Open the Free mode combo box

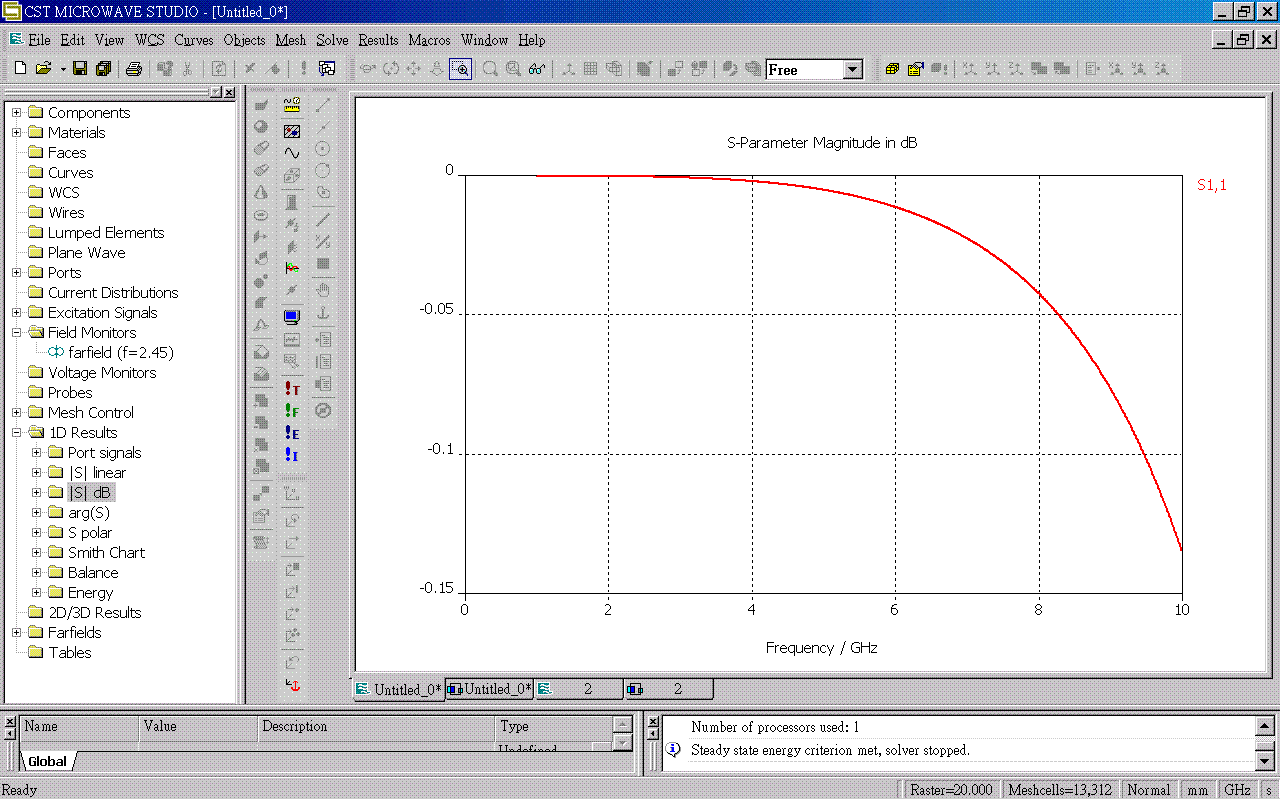point(853,70)
